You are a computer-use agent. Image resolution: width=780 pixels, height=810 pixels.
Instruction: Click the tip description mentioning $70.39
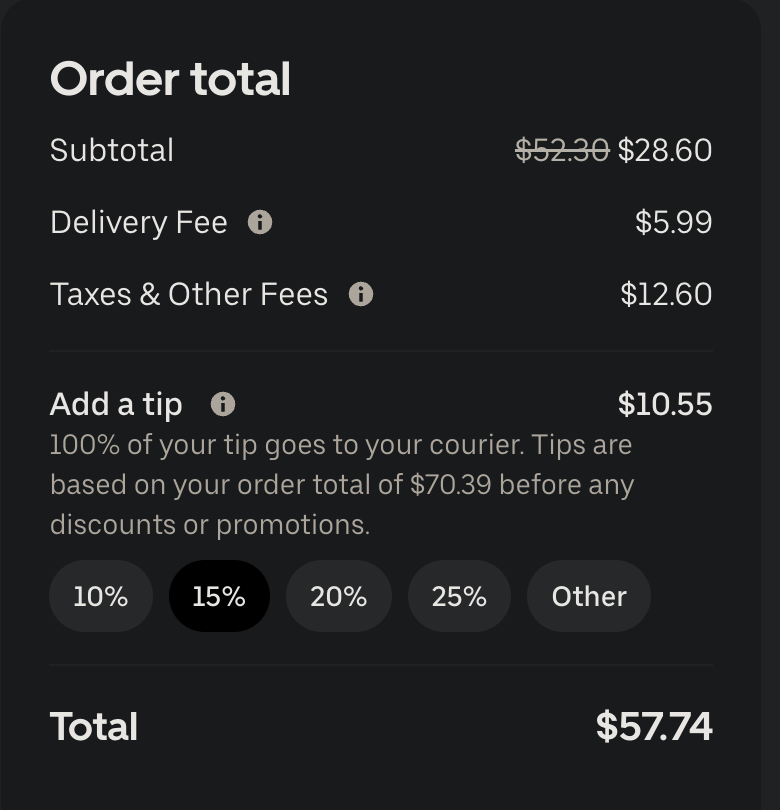[x=342, y=485]
